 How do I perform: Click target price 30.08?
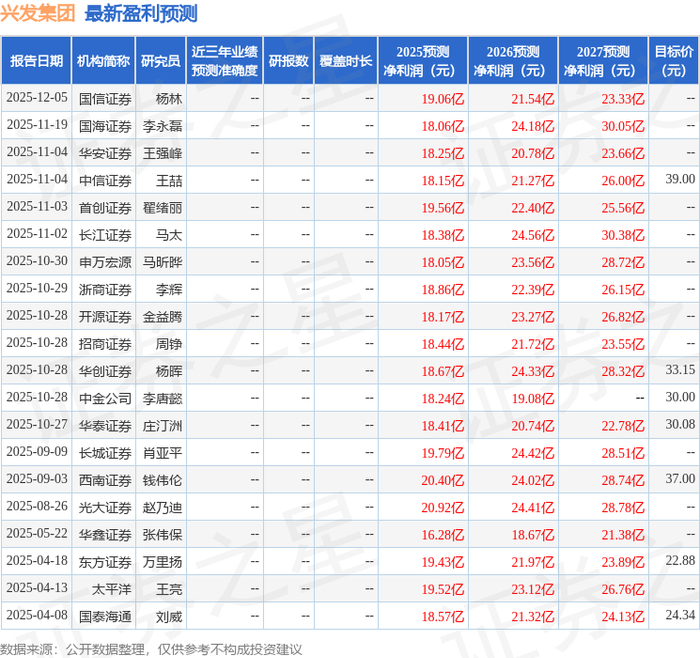(x=680, y=424)
